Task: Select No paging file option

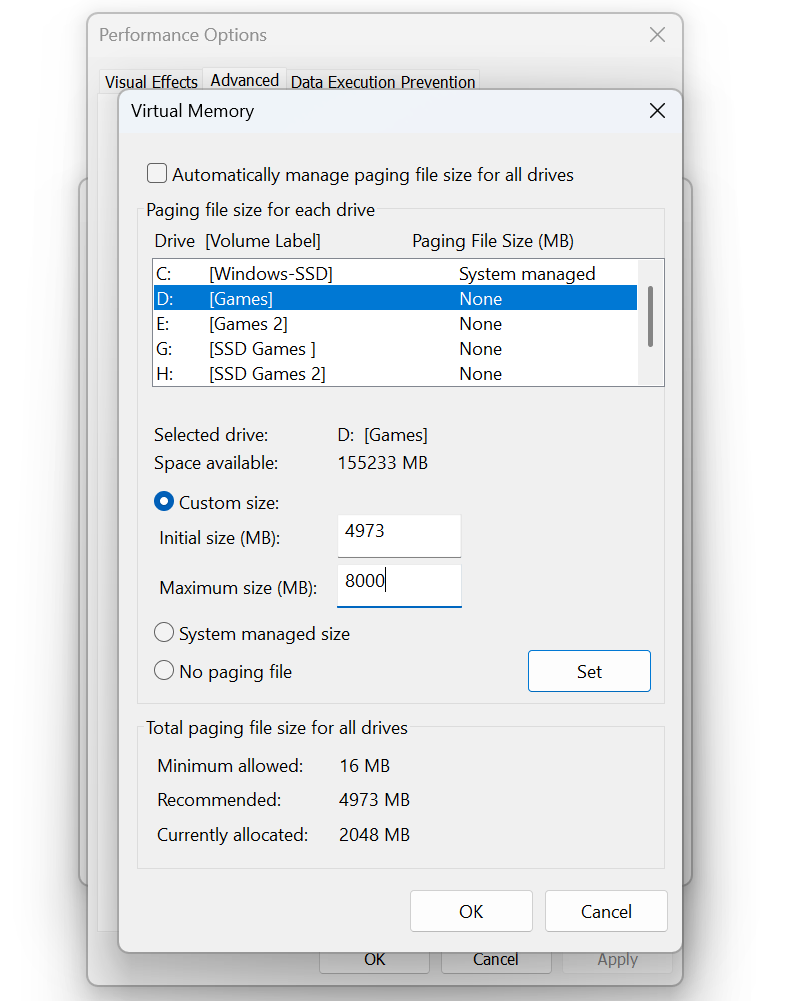Action: 164,671
